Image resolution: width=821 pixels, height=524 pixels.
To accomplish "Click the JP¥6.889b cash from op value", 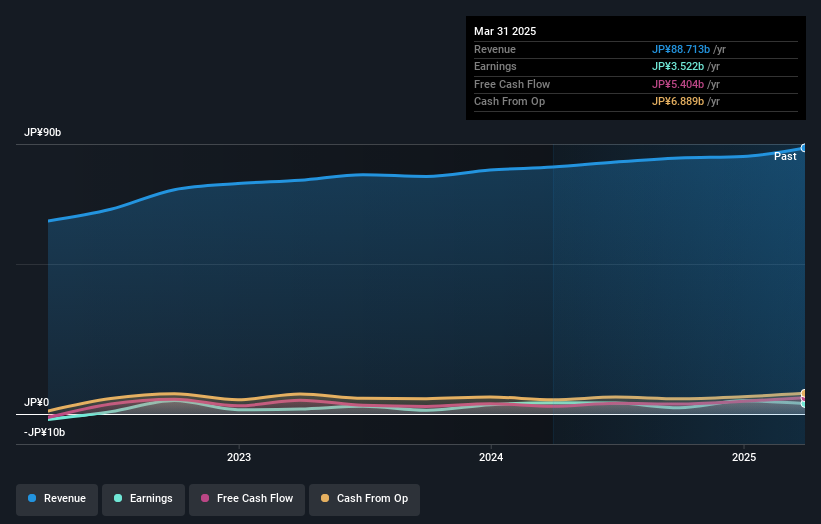I will coord(678,102).
